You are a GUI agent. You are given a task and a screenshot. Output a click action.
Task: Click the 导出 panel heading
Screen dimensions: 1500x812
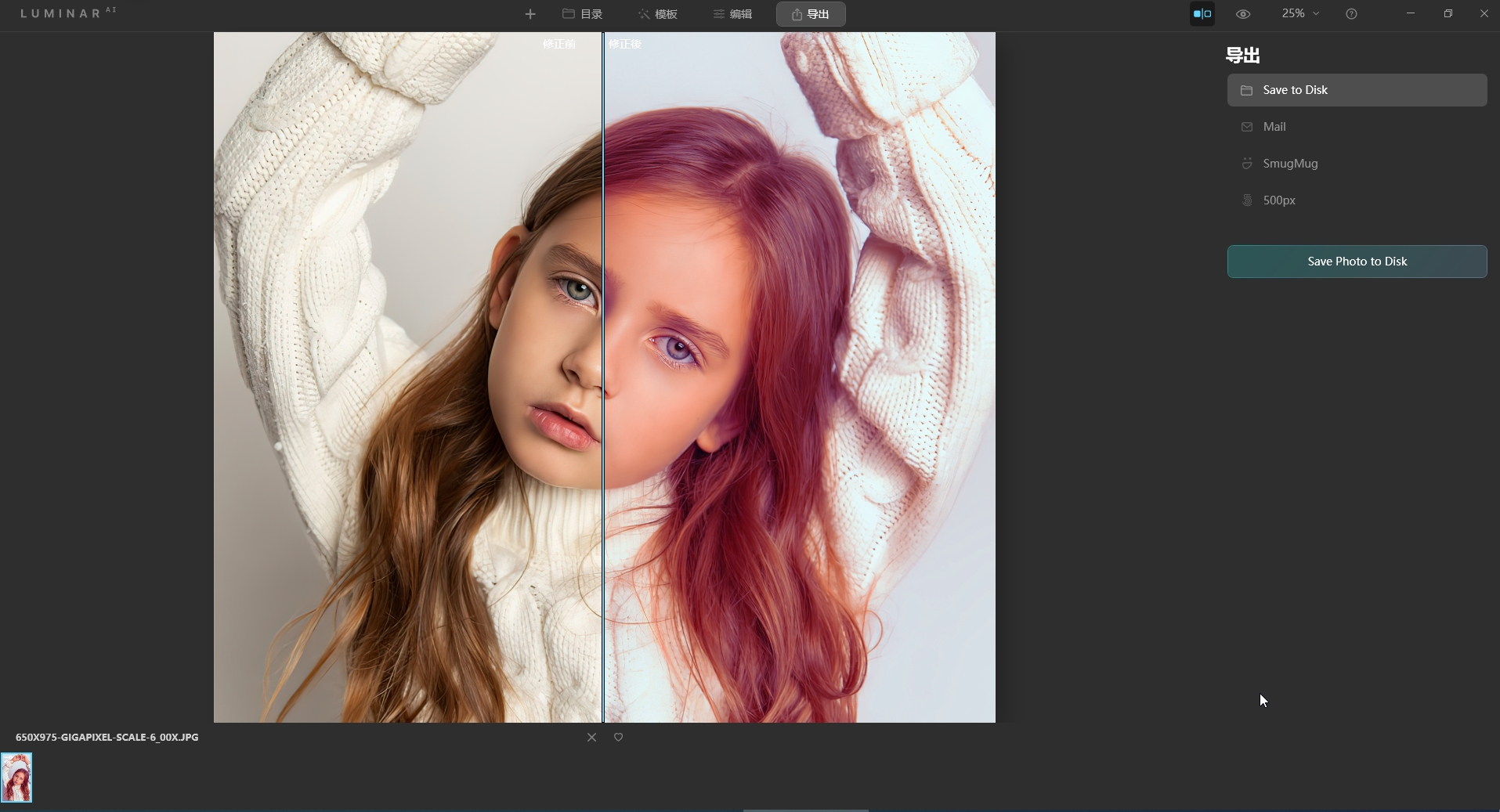pyautogui.click(x=1243, y=56)
